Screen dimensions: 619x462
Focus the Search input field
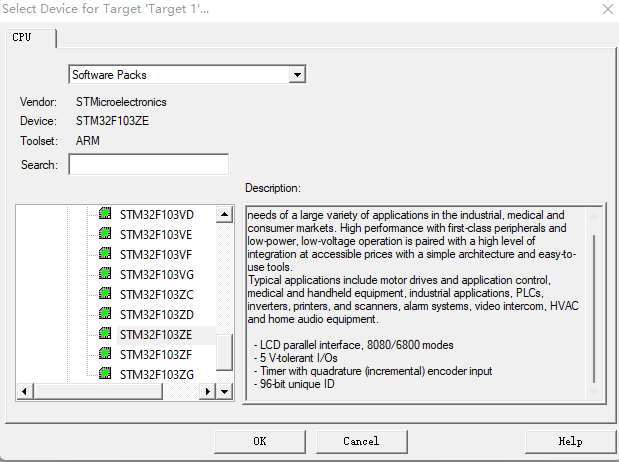pos(148,164)
